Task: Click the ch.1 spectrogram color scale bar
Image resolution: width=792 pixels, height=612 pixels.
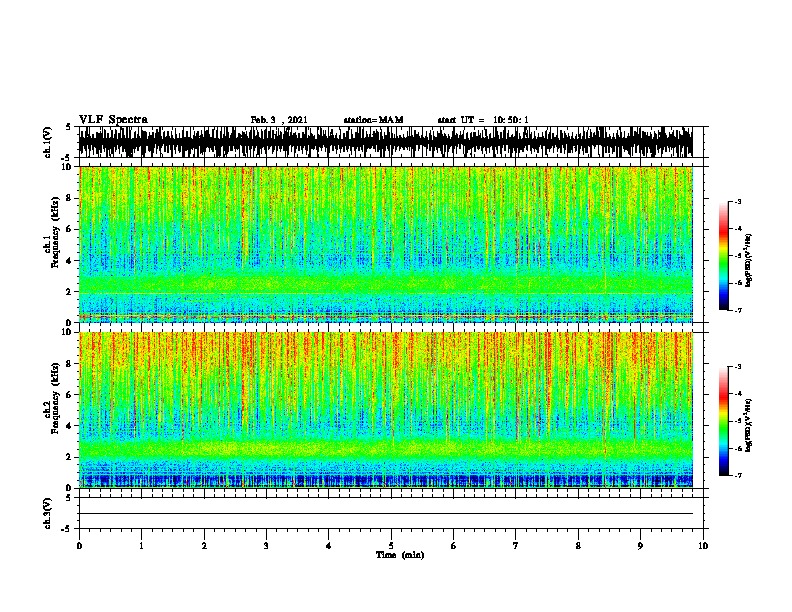Action: (x=724, y=256)
